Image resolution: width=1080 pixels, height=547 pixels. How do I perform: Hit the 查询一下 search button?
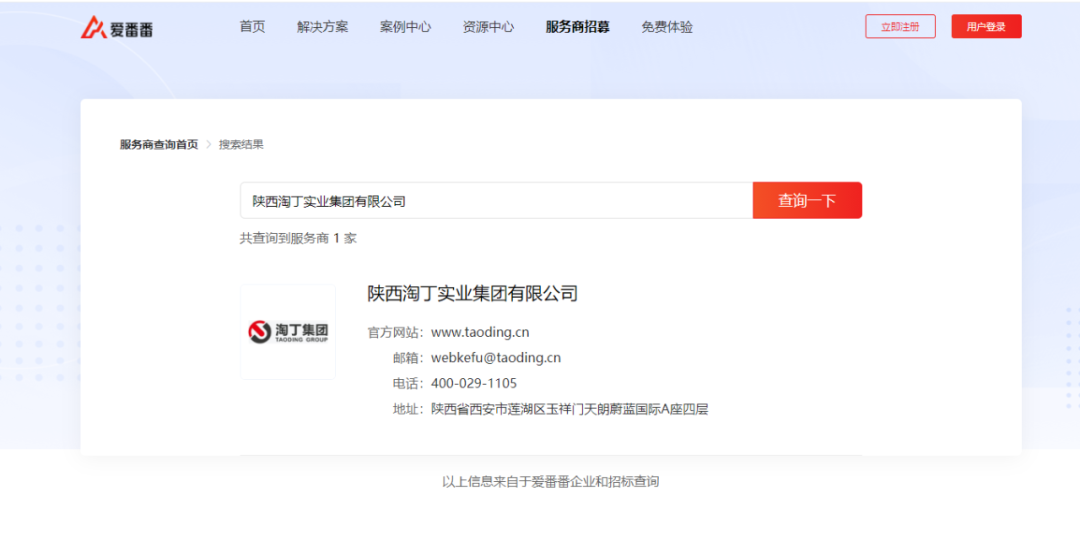click(806, 201)
